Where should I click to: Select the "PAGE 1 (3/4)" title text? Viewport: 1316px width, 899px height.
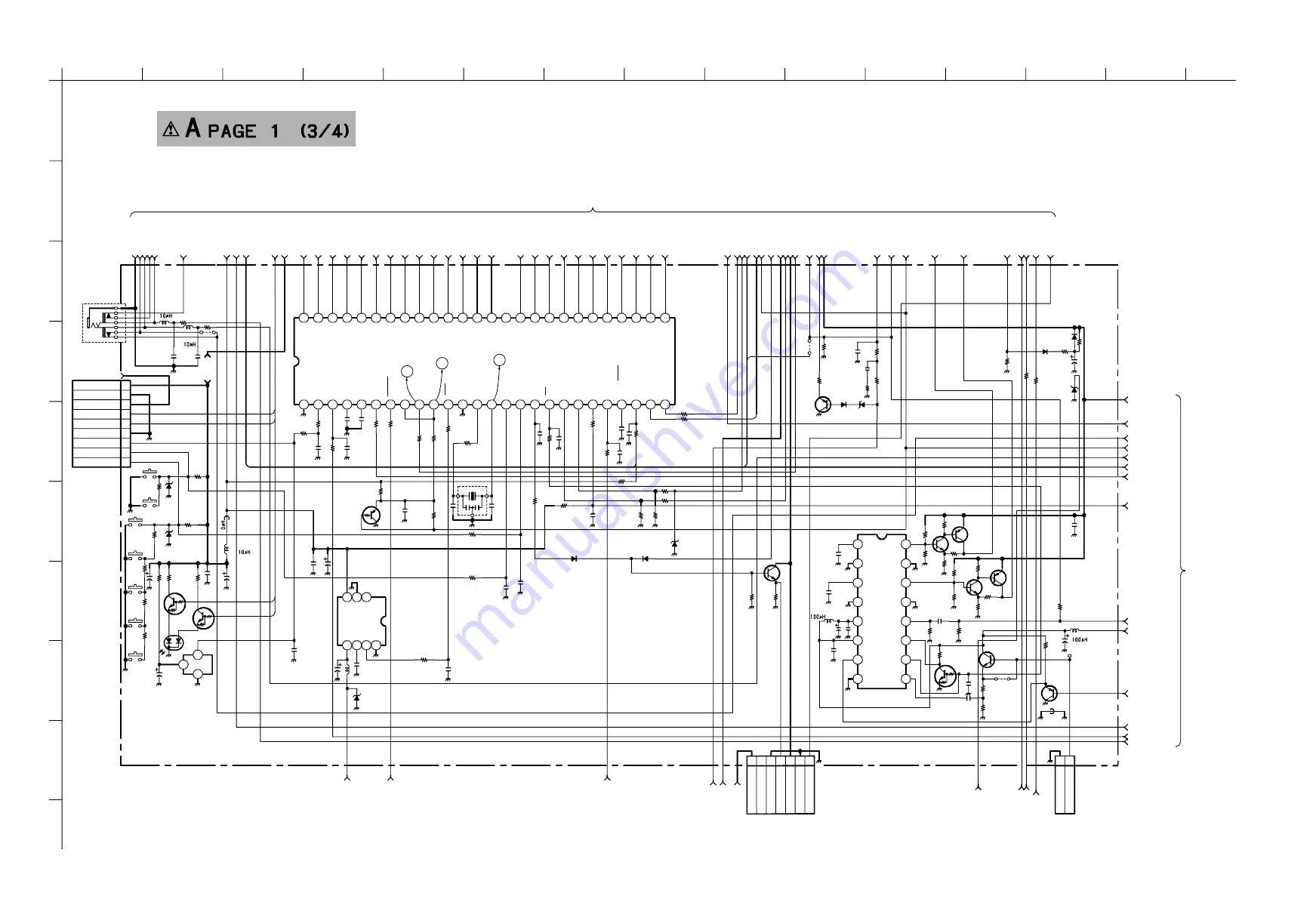279,131
